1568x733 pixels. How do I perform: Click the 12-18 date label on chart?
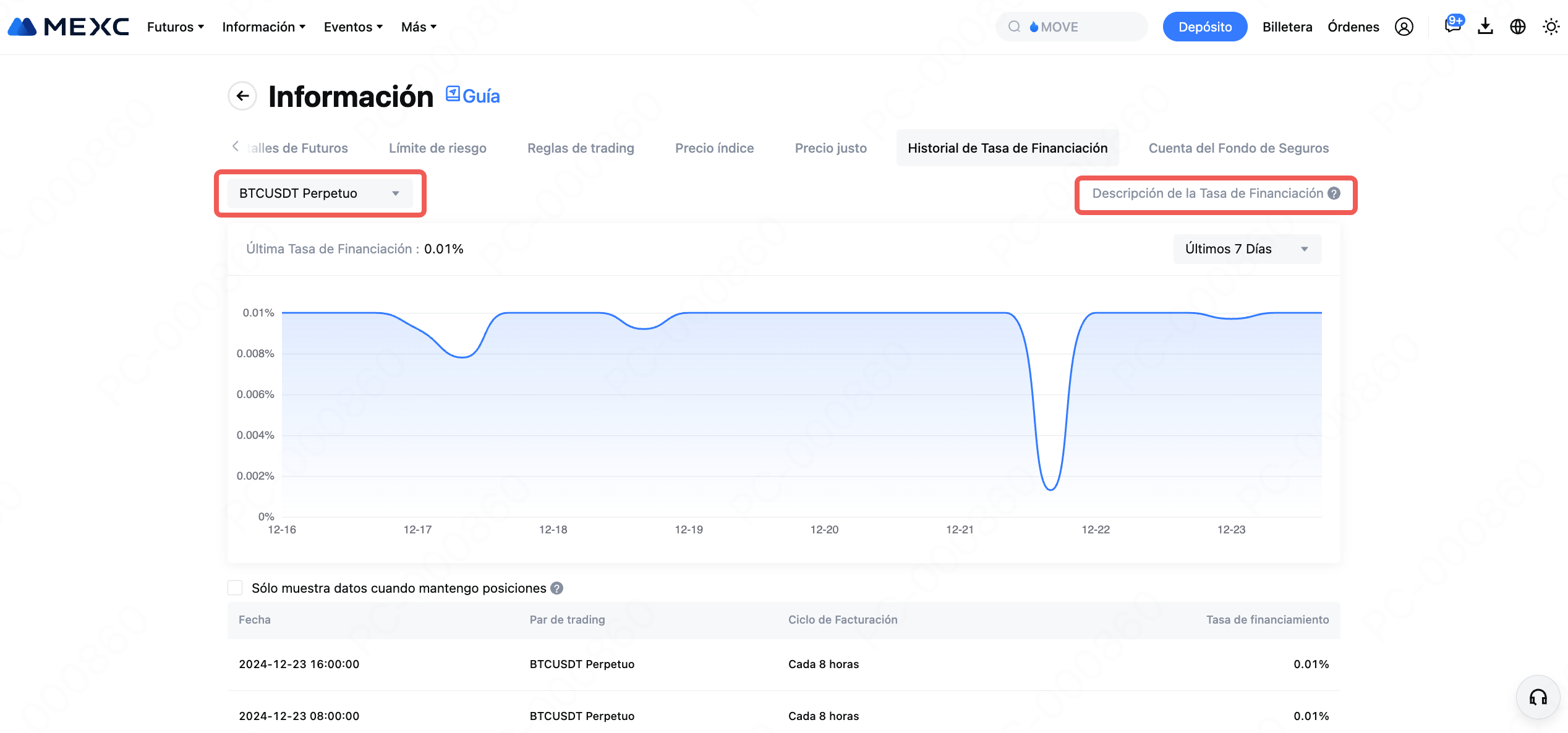point(553,530)
